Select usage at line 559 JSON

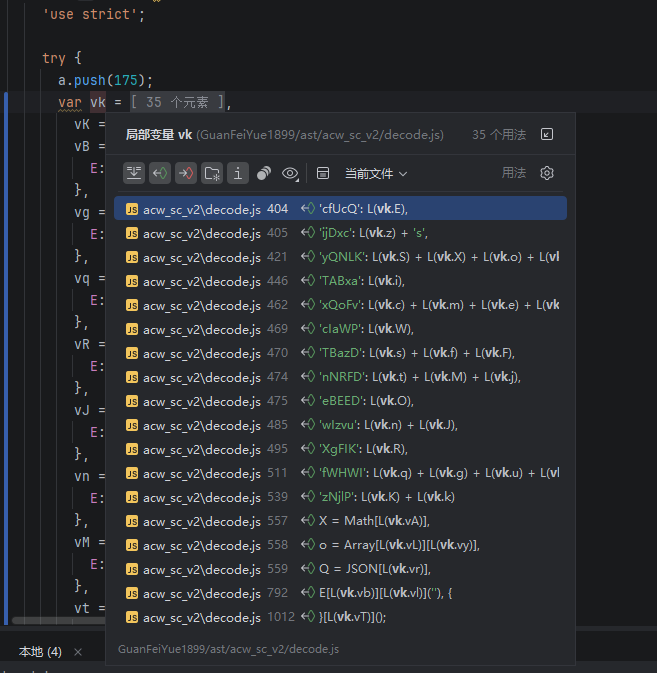point(340,570)
